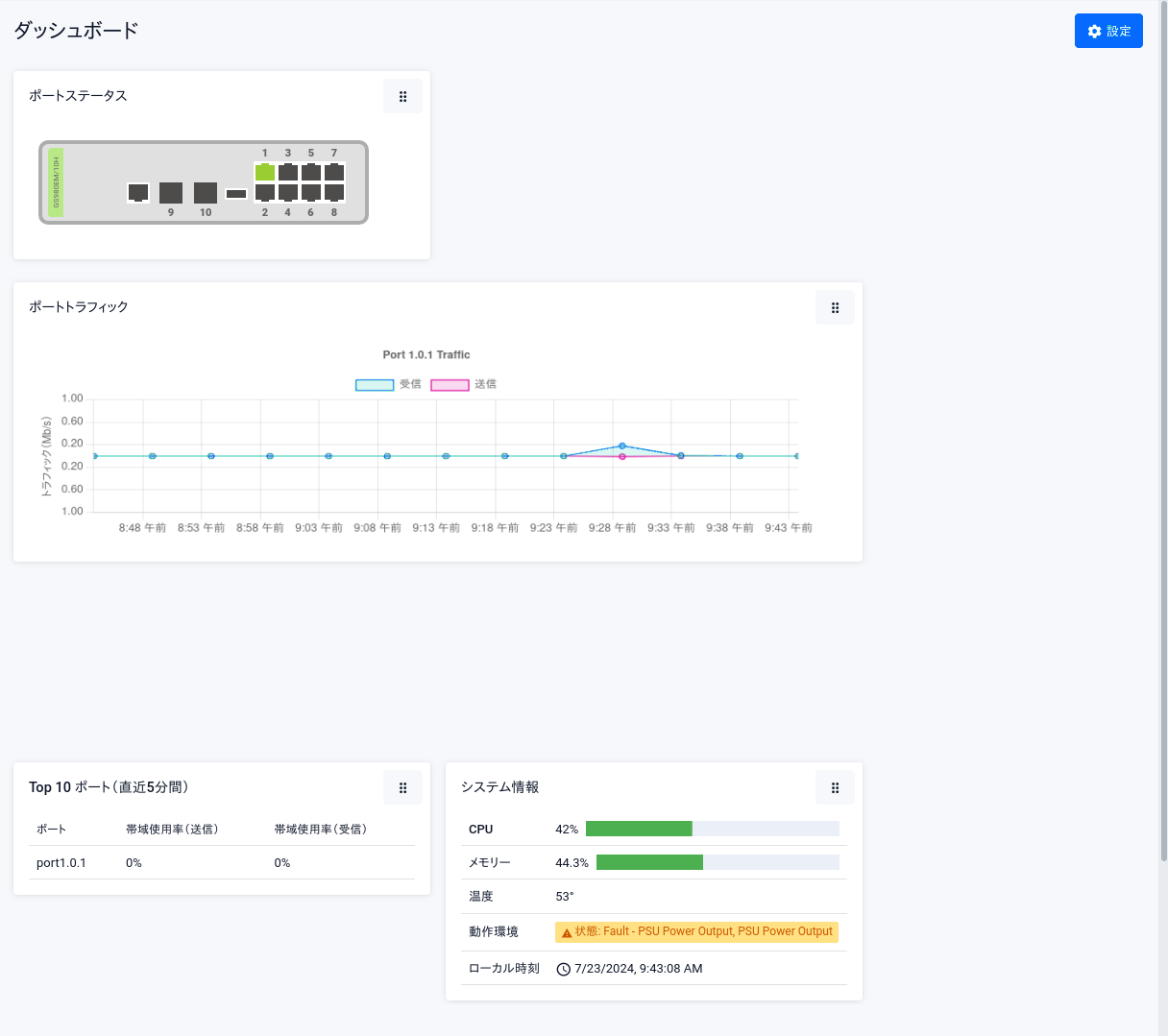Click the 帯域使用率（送信） column header
The height and width of the screenshot is (1036, 1168).
point(172,830)
